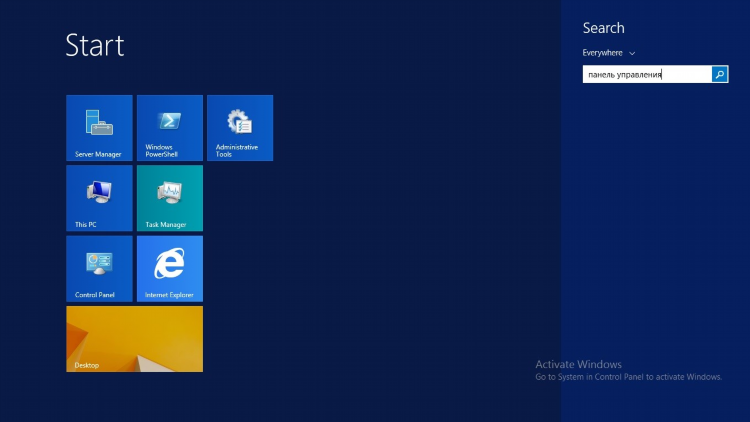Open the Desktop tile
Viewport: 750px width, 422px height.
click(x=134, y=339)
